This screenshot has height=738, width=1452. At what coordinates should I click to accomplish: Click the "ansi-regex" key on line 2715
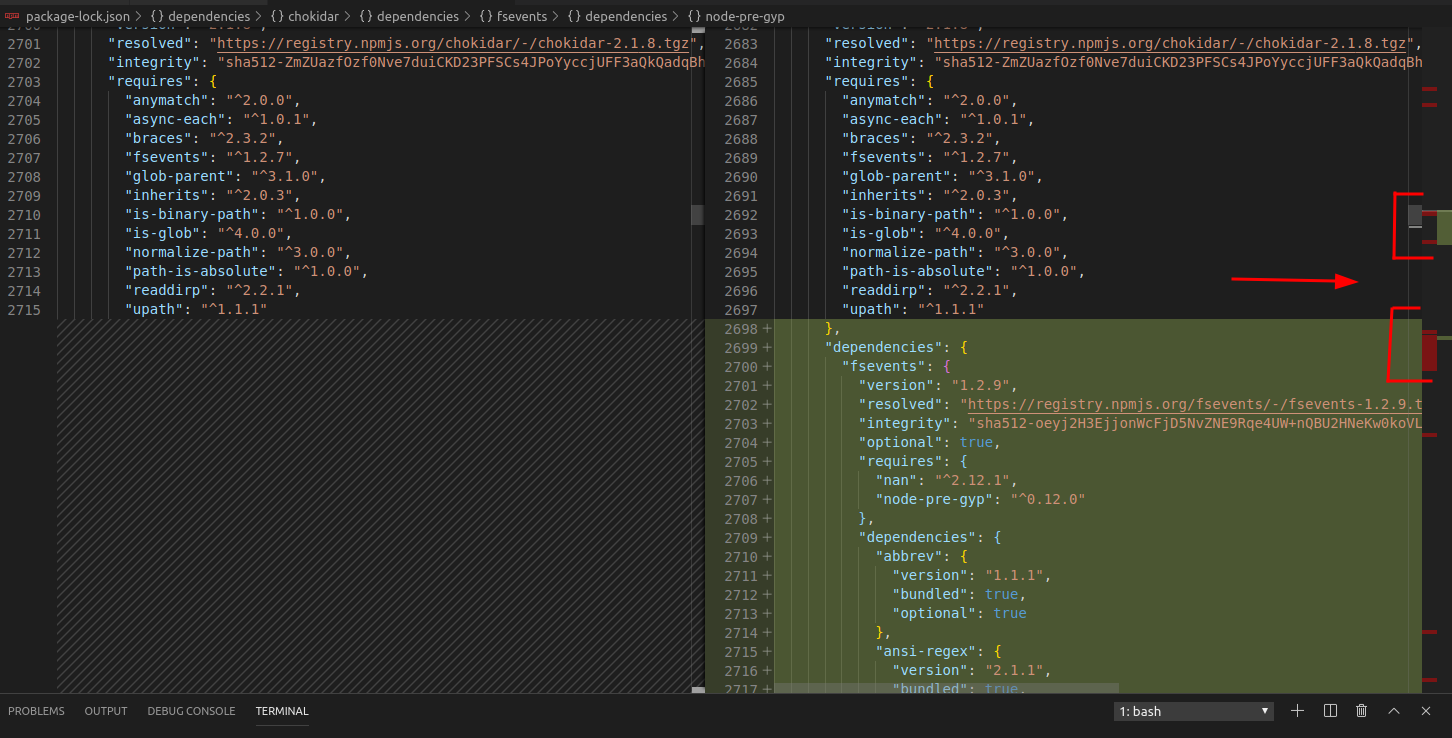[x=926, y=652]
